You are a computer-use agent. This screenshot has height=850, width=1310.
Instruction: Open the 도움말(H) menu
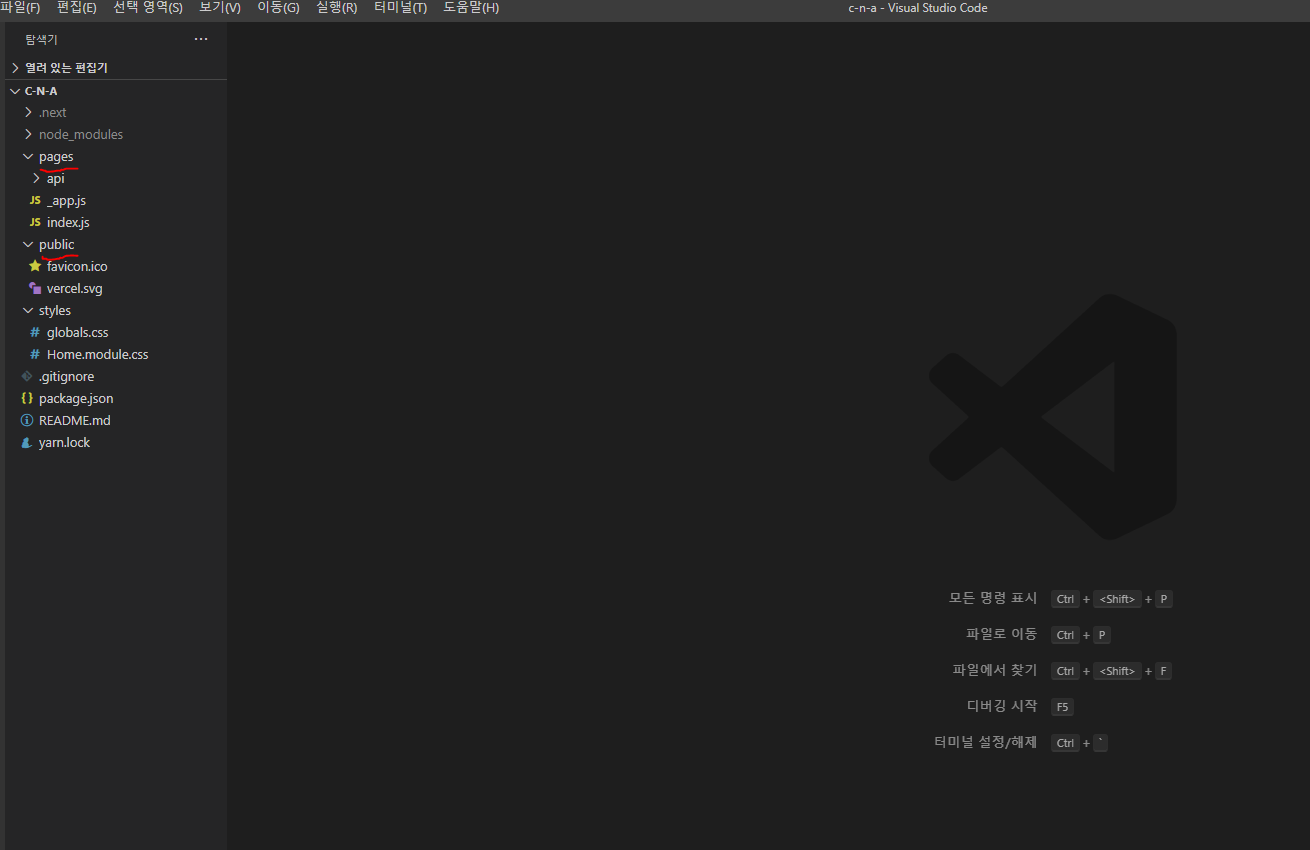[471, 8]
